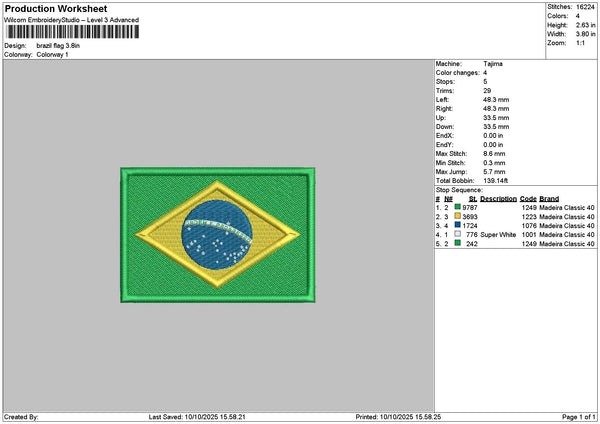Select the max stitch value "8.6 mm"
Screen dimensions: 600x424
click(x=494, y=154)
